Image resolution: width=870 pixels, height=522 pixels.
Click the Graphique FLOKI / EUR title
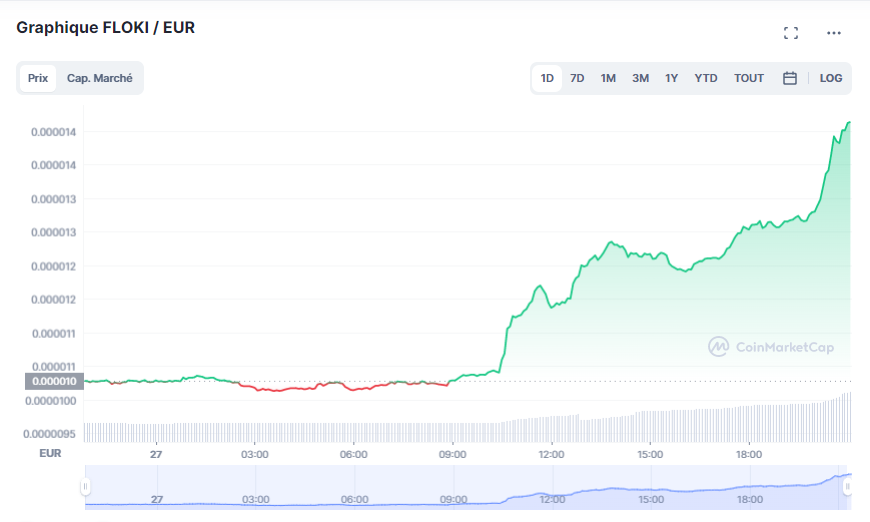[x=105, y=28]
